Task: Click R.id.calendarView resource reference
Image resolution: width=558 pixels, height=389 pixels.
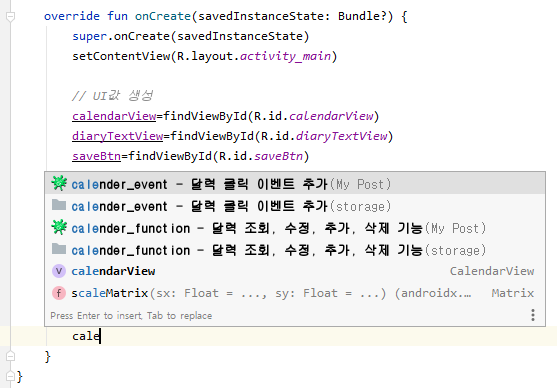Action: tap(314, 116)
